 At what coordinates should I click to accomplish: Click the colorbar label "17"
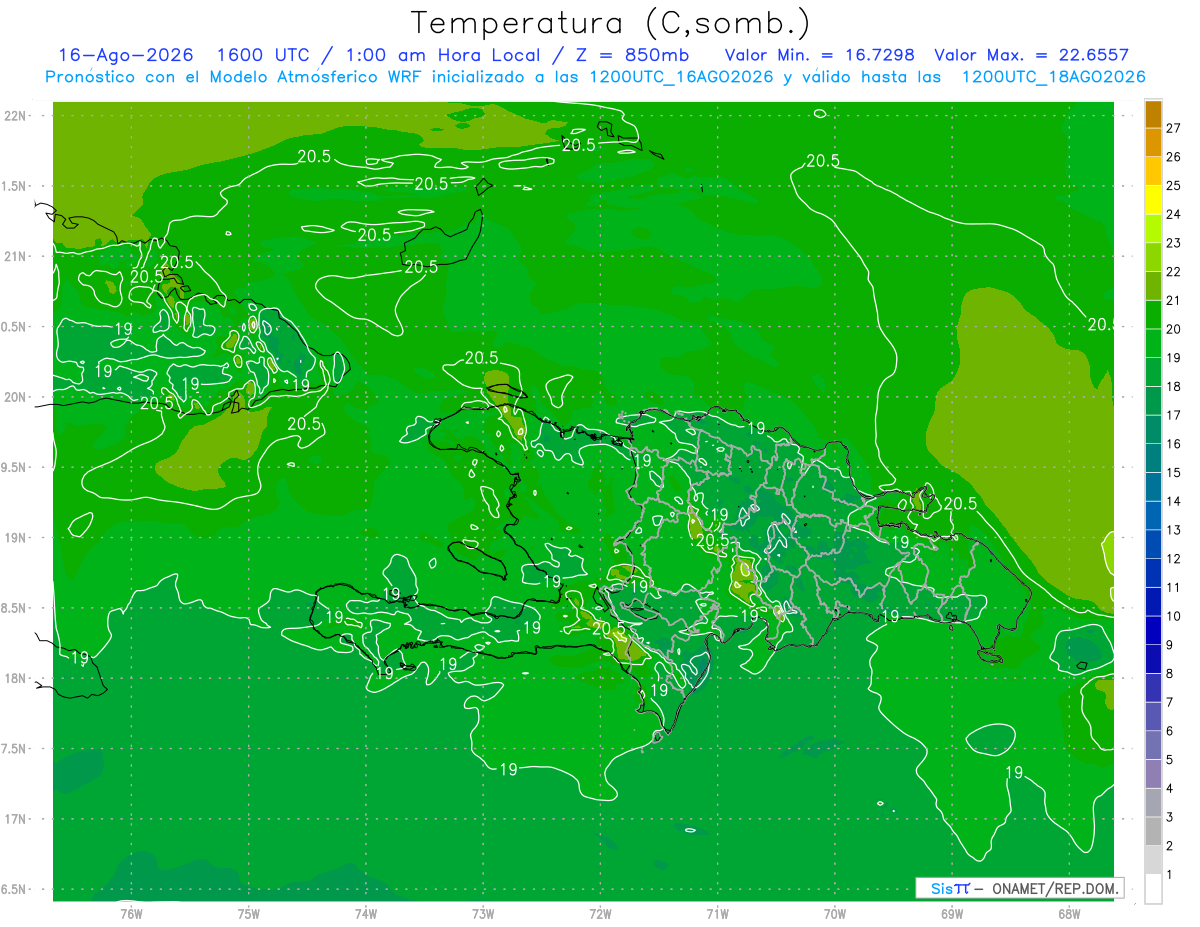1174,415
